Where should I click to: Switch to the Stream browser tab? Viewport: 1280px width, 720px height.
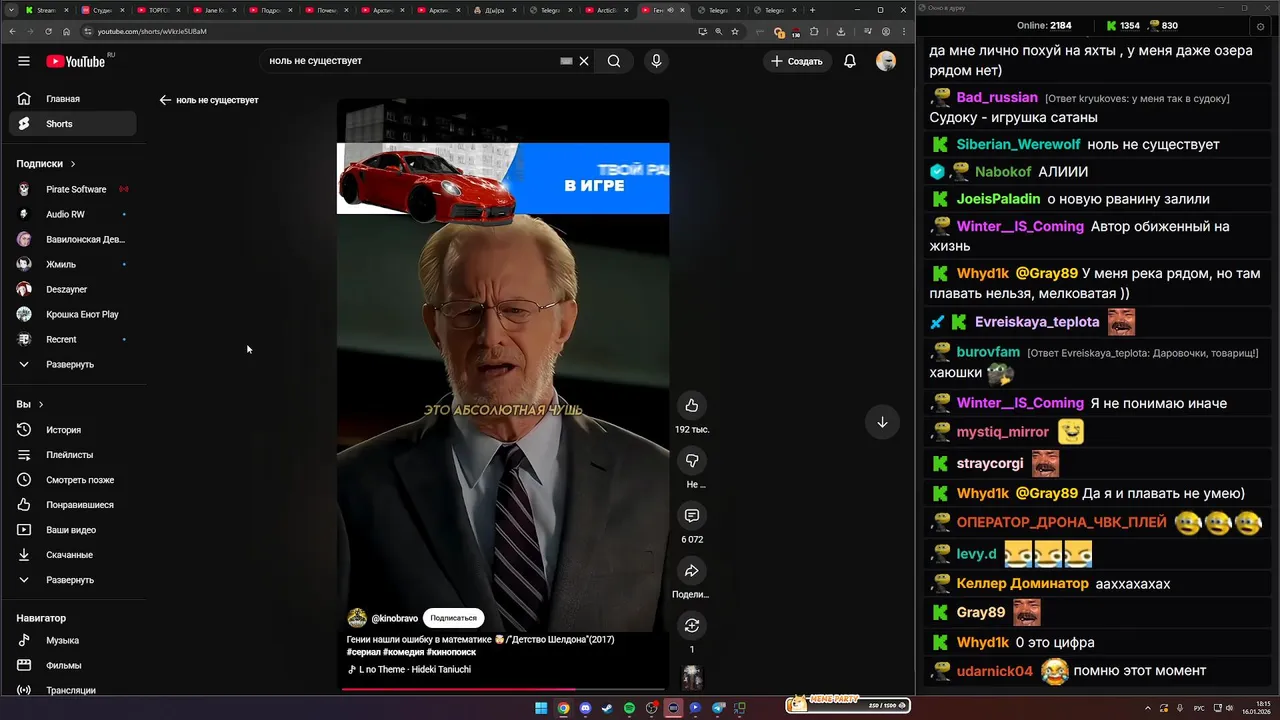pos(47,10)
